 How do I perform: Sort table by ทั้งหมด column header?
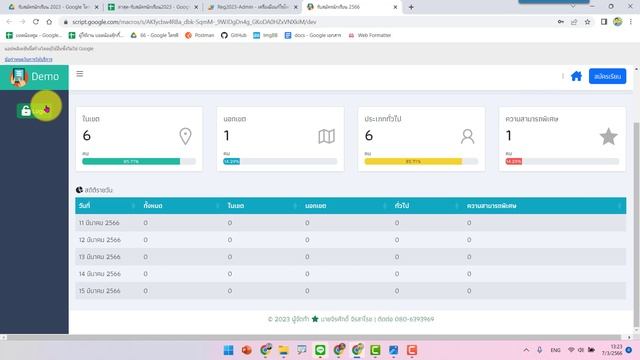181,205
